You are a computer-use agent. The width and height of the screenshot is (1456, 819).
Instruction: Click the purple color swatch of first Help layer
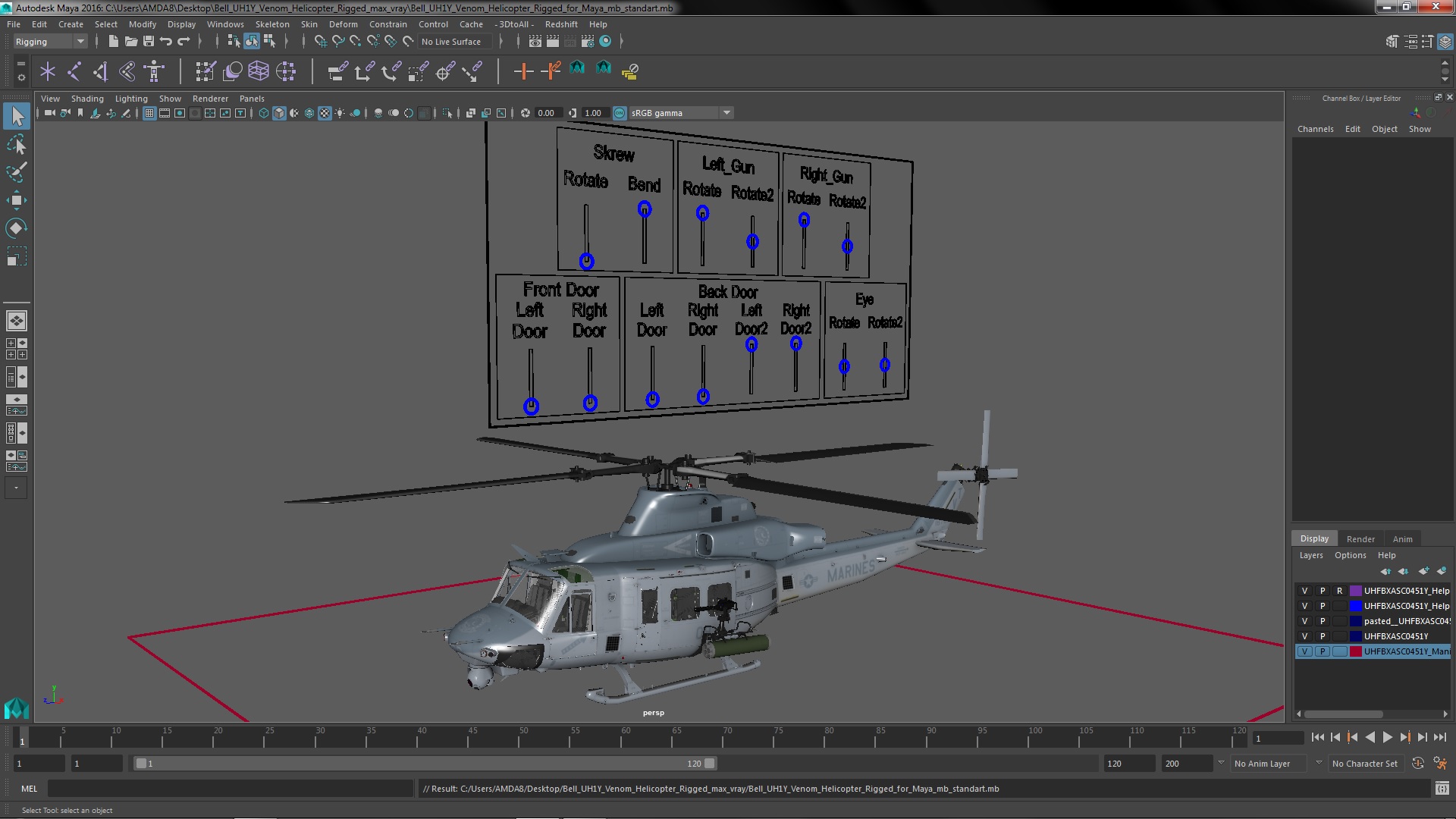click(x=1355, y=591)
